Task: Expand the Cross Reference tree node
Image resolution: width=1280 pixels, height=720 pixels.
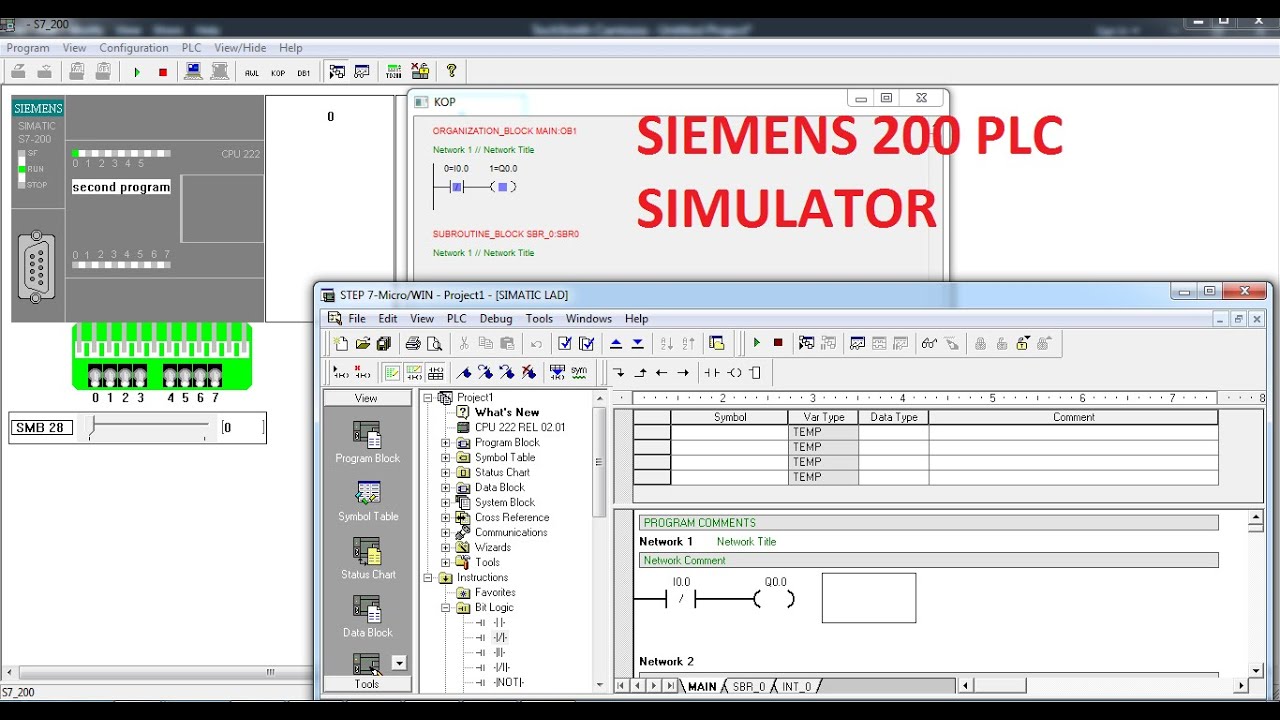Action: coord(446,518)
